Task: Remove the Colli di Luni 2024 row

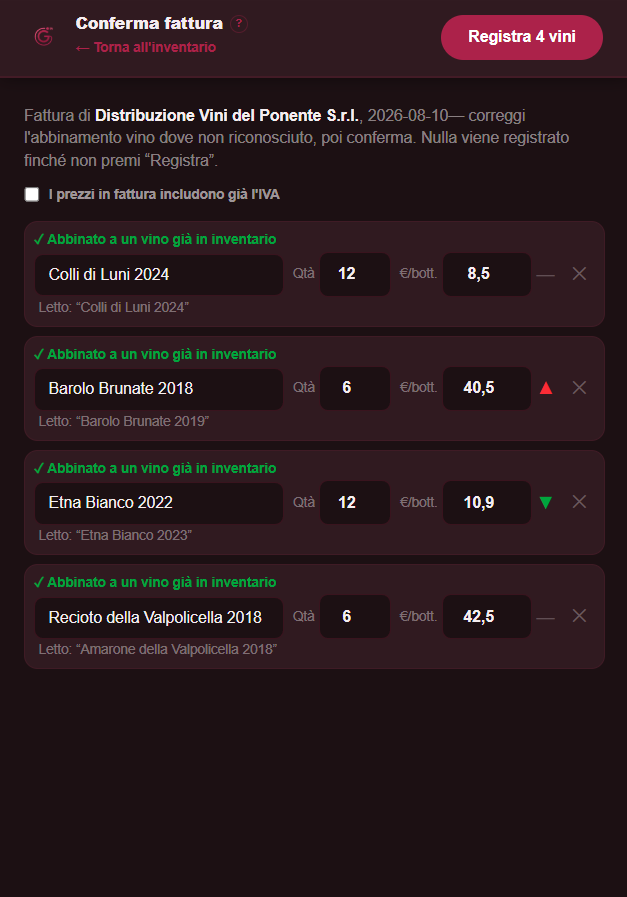Action: pyautogui.click(x=579, y=273)
